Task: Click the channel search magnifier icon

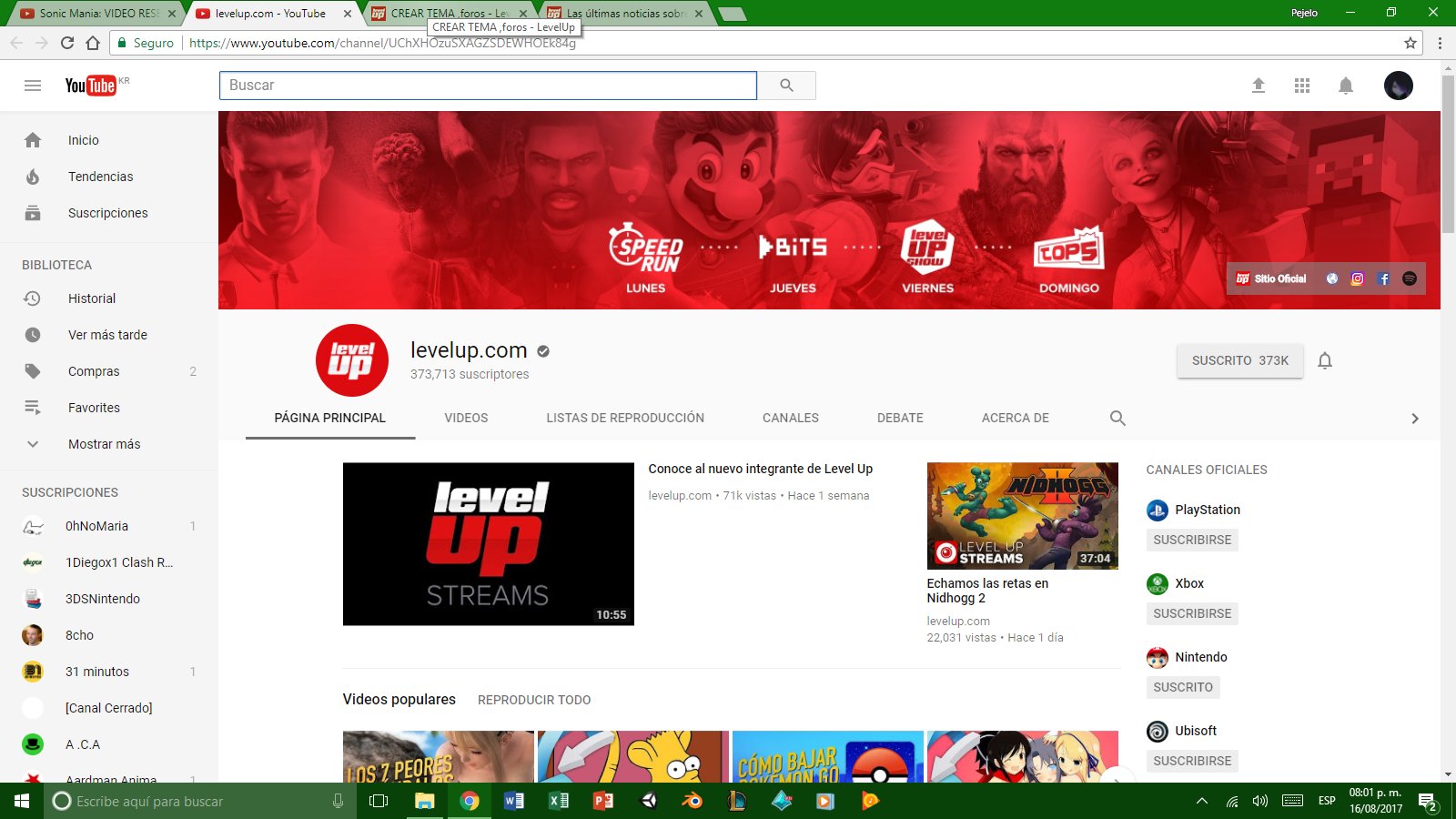Action: (1117, 418)
